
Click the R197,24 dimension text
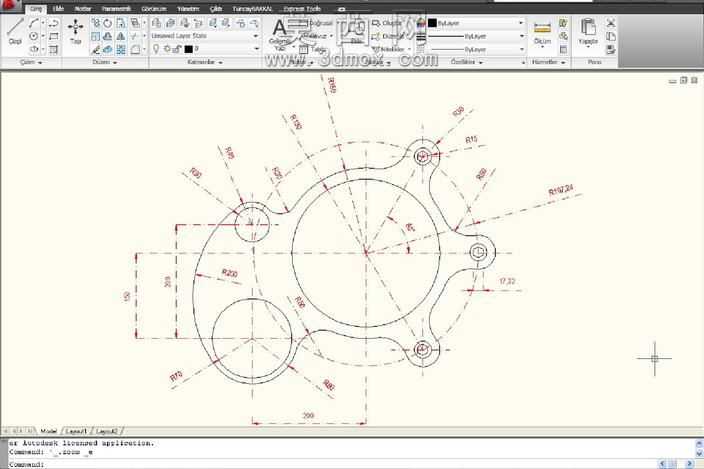tap(561, 190)
